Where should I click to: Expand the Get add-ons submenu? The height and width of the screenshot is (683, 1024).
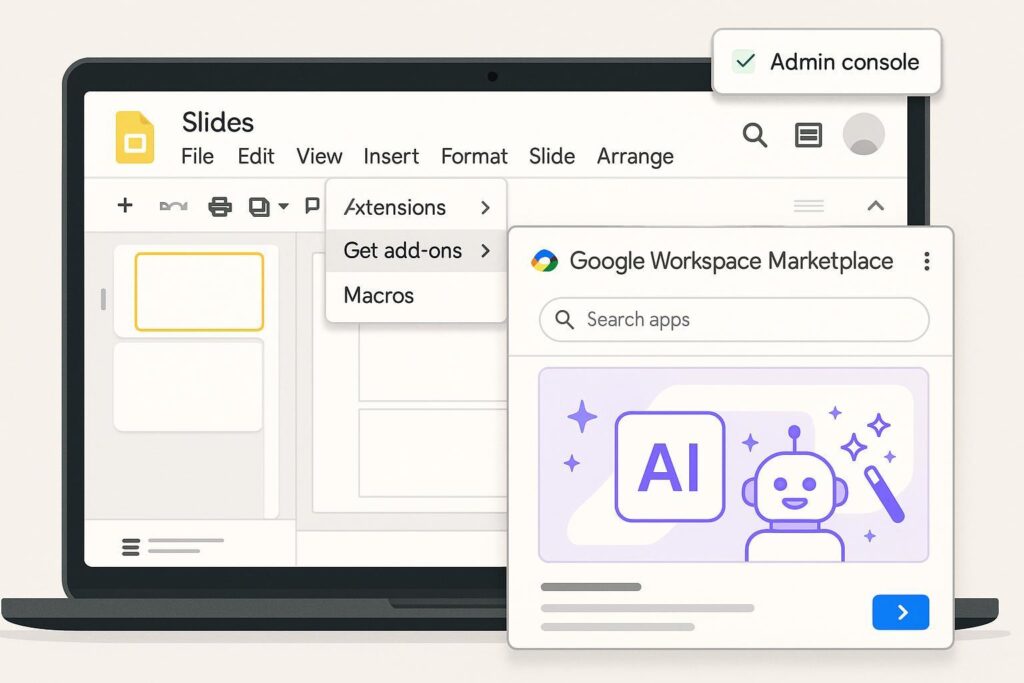pos(485,250)
